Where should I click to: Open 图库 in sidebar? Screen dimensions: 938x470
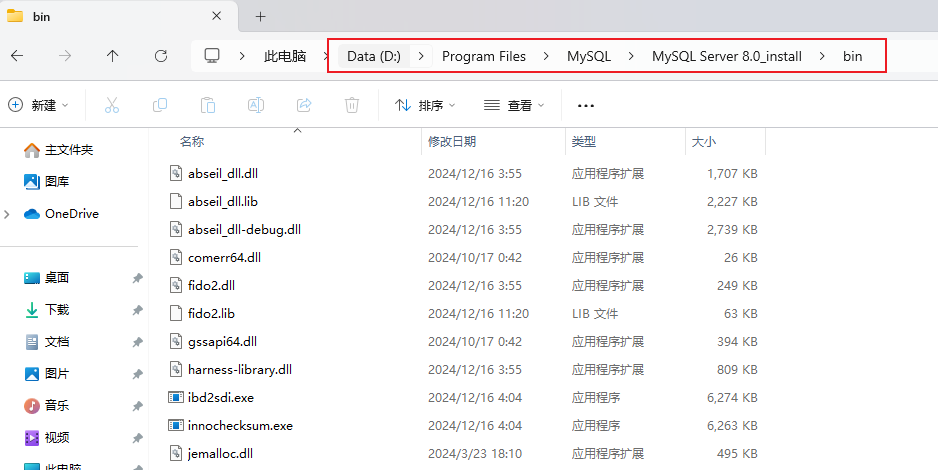[x=46, y=181]
